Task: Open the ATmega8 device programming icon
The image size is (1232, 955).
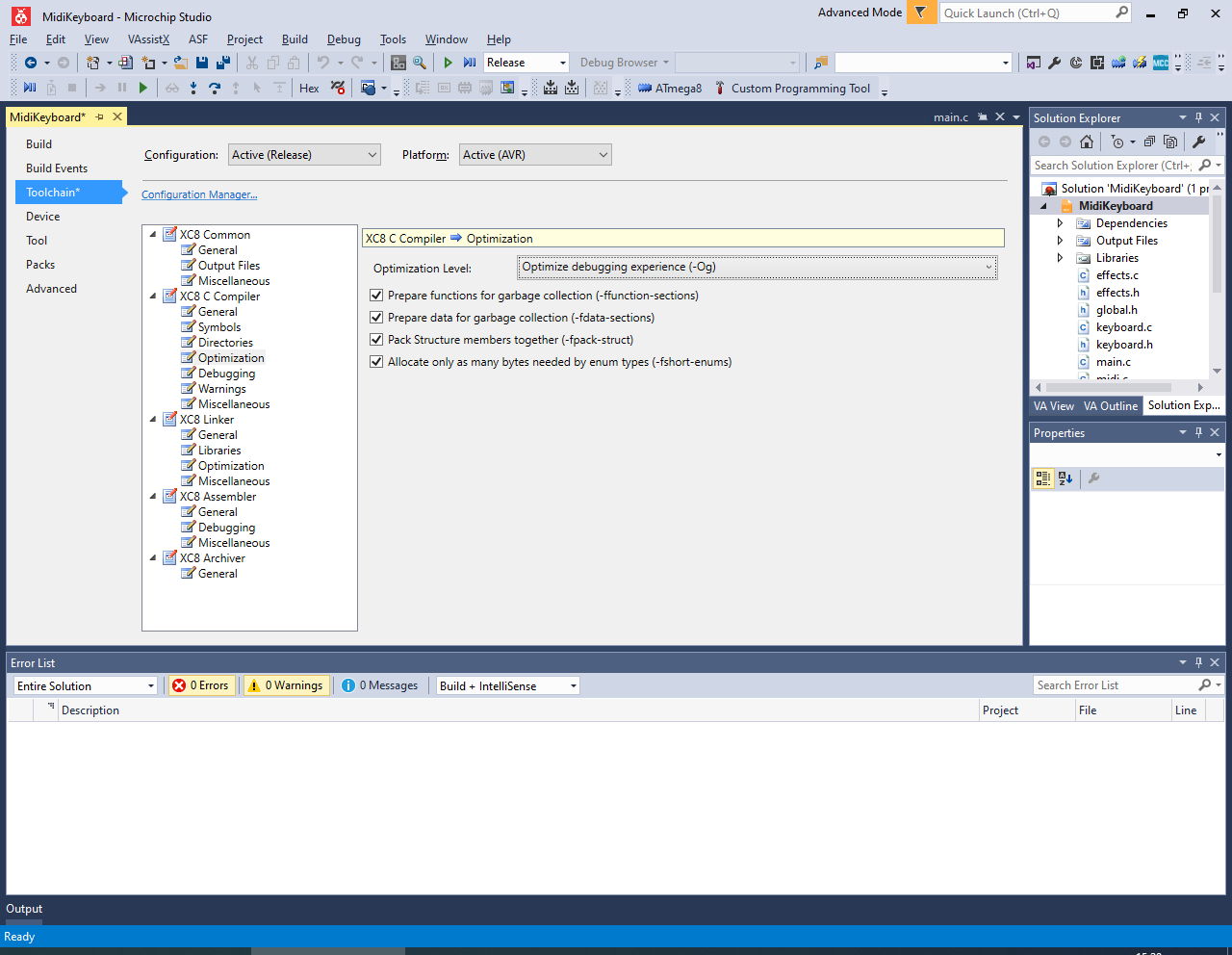Action: click(670, 89)
